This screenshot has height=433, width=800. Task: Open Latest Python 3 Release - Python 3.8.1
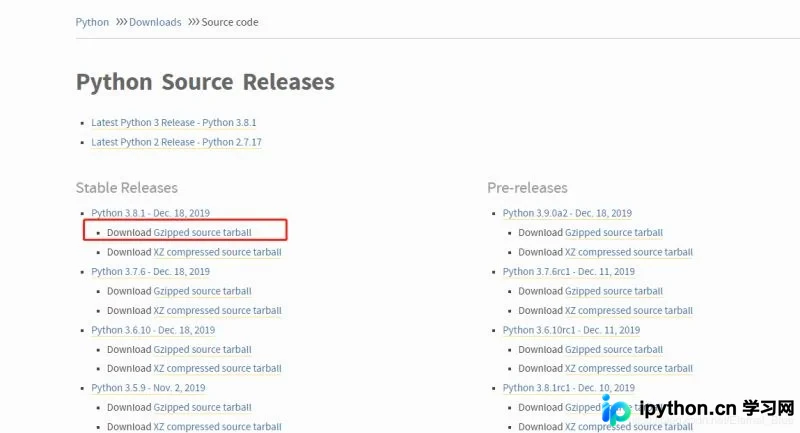pyautogui.click(x=173, y=122)
